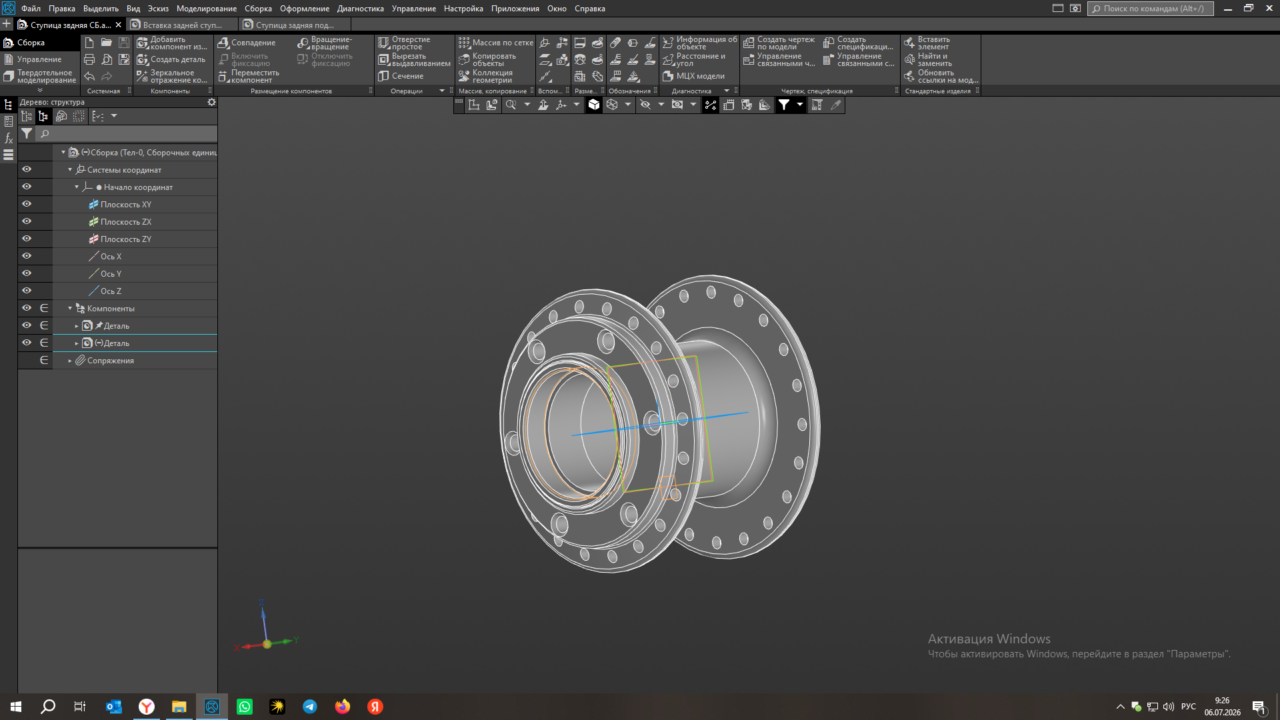
Task: Collapse the Системы координат node
Action: [x=69, y=170]
